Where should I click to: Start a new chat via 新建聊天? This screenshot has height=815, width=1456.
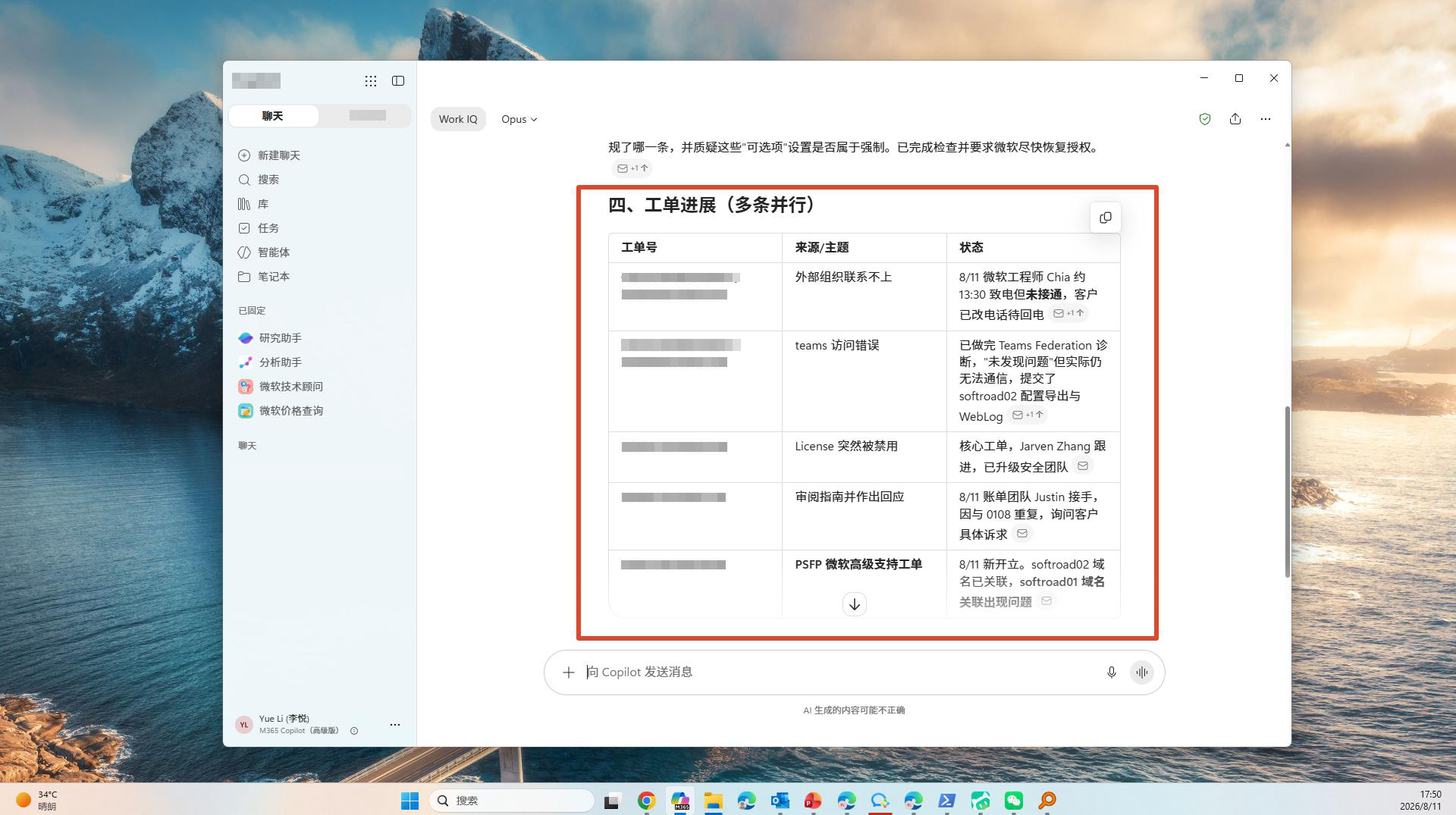[269, 155]
